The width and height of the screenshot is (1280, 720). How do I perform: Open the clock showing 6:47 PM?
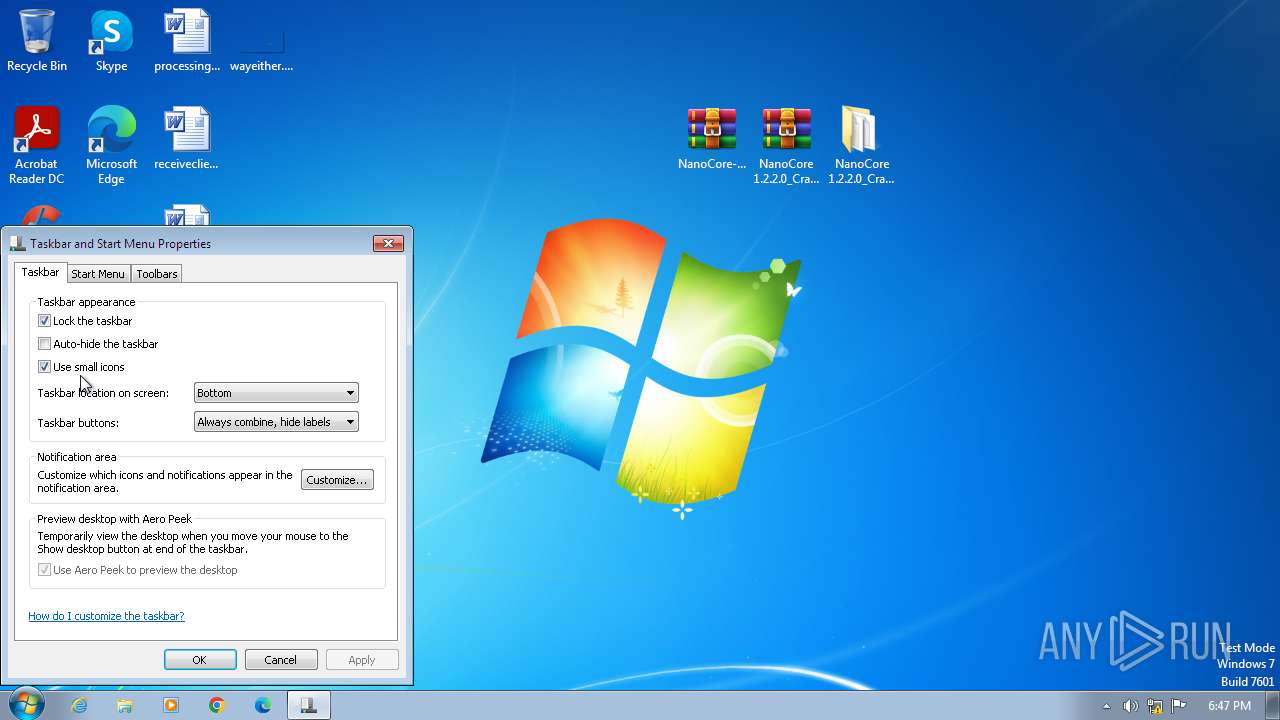(1229, 706)
